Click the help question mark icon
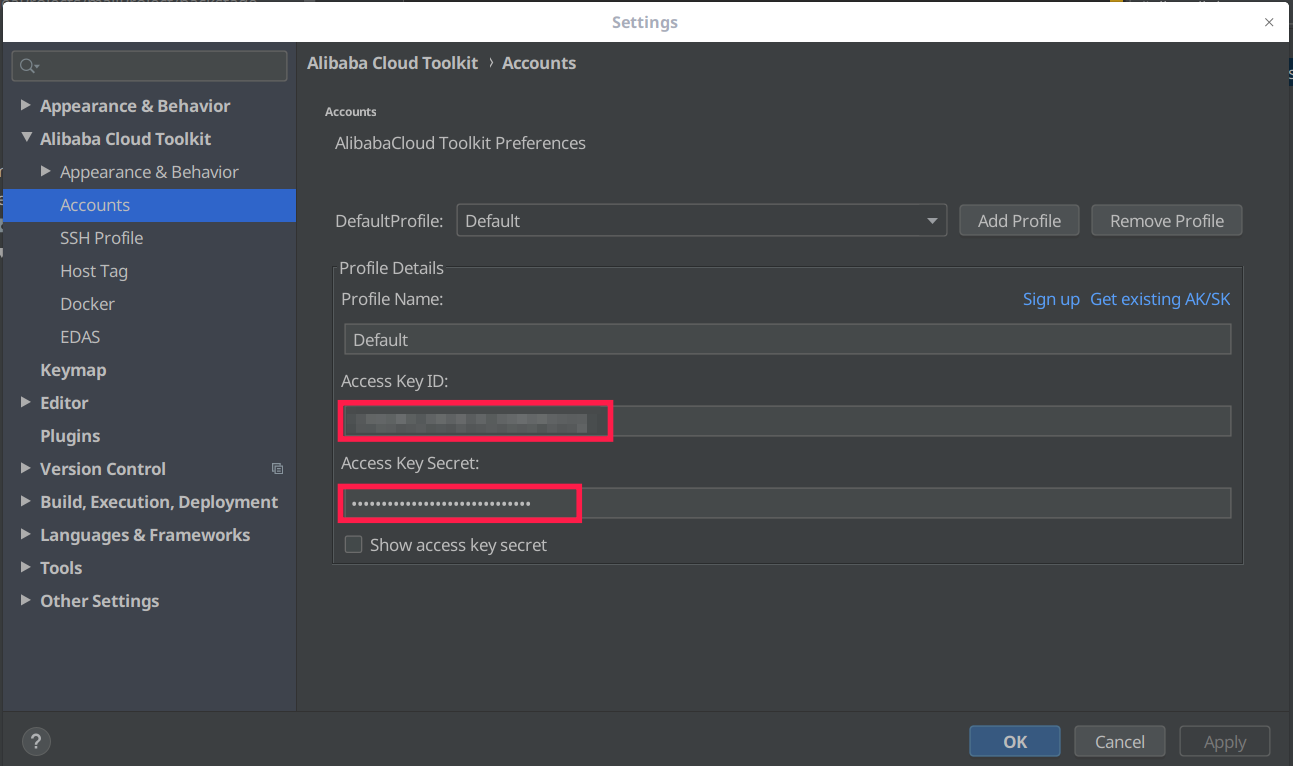Viewport: 1293px width, 766px height. click(x=36, y=741)
